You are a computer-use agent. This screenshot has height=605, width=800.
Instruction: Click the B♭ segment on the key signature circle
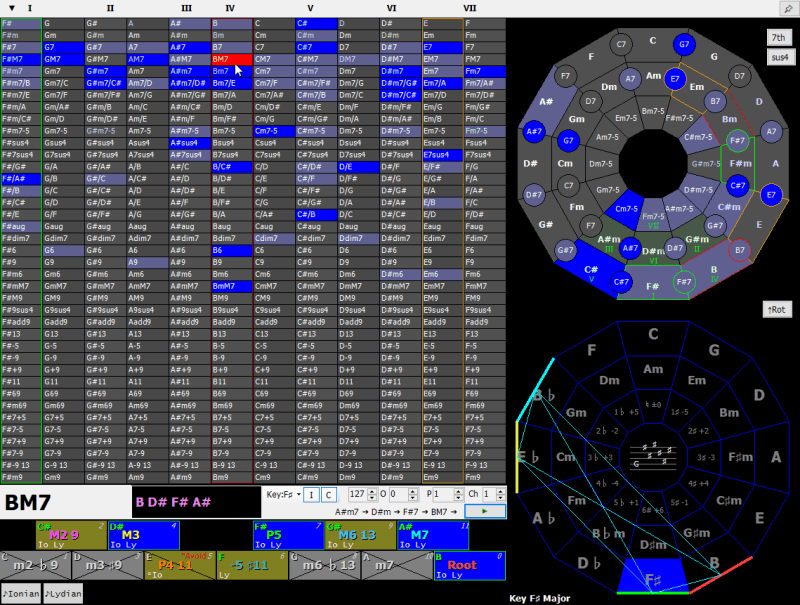(544, 395)
